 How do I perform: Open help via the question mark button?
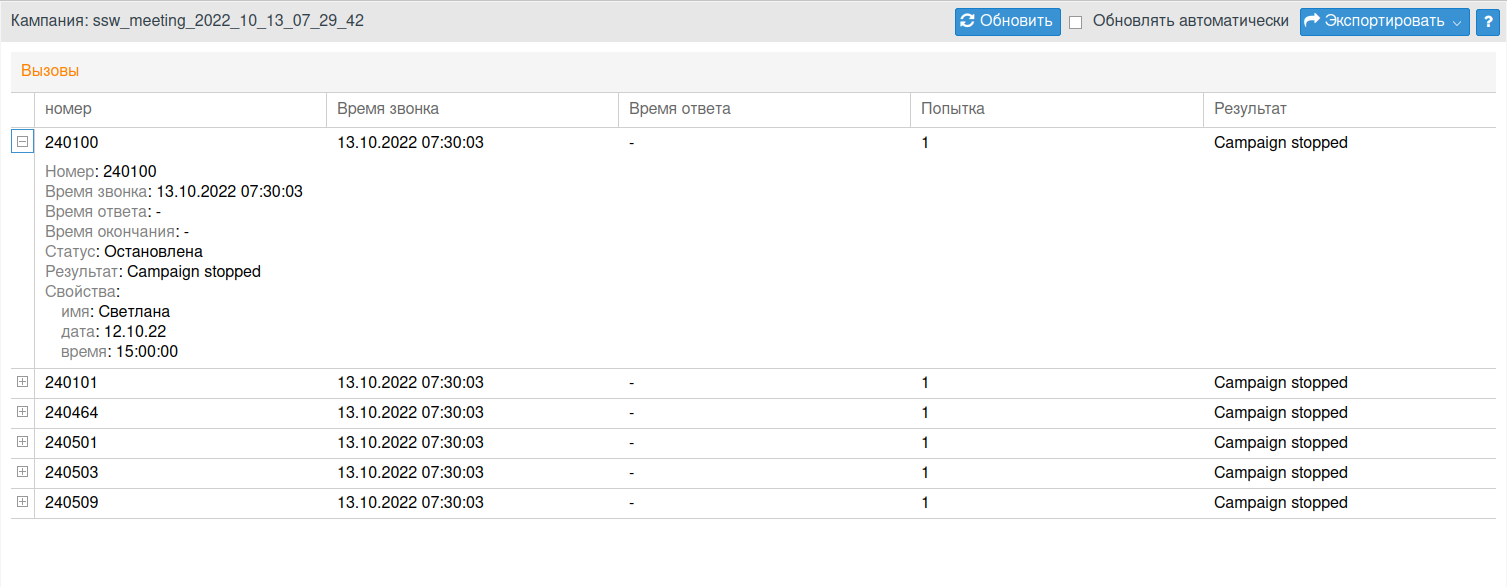pos(1486,21)
